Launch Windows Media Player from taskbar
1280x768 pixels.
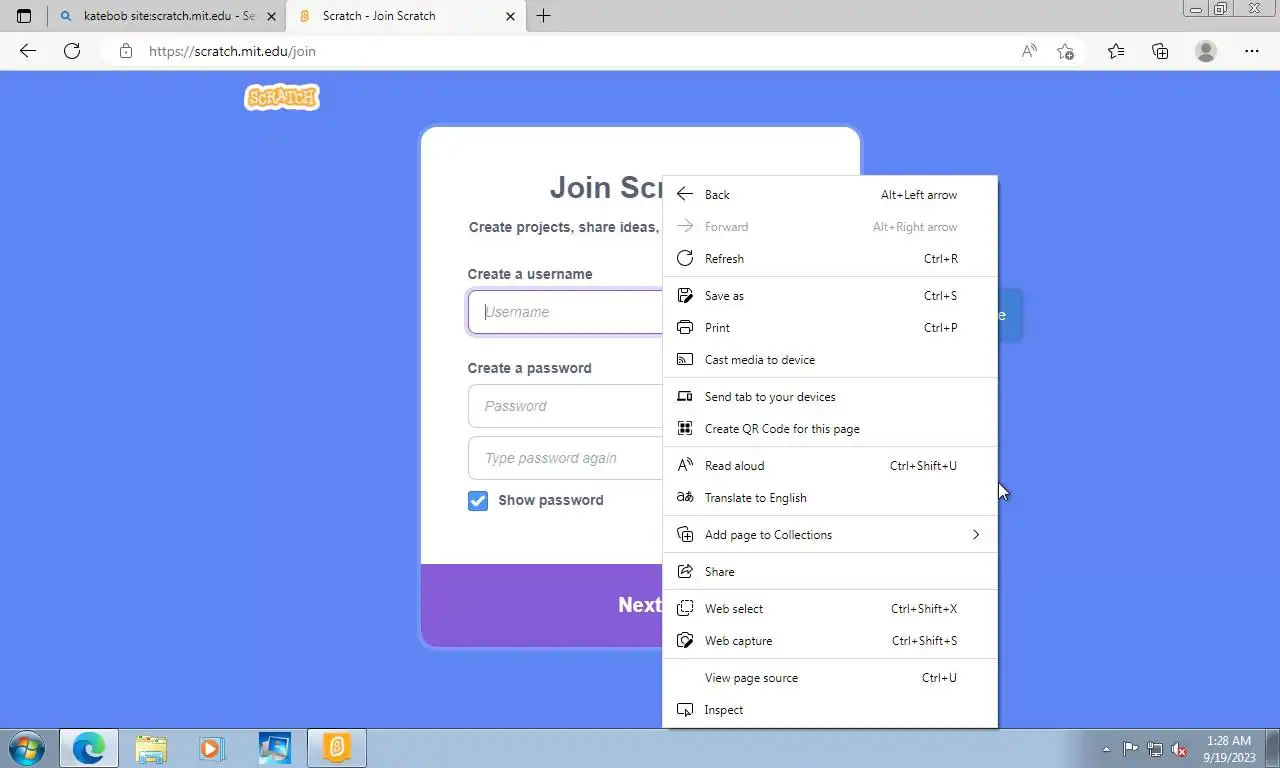tap(211, 748)
